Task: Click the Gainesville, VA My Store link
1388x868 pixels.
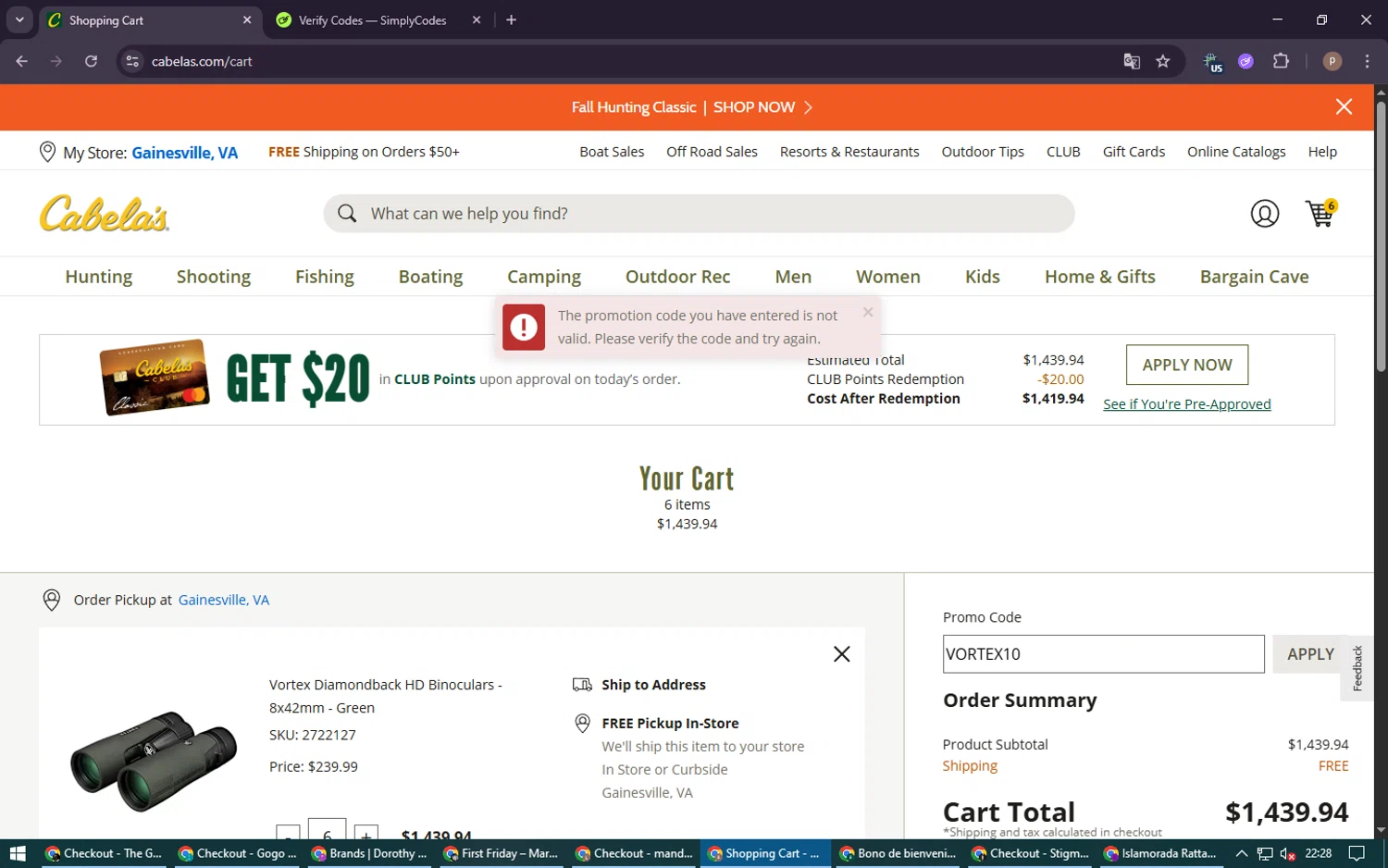Action: pos(185,153)
